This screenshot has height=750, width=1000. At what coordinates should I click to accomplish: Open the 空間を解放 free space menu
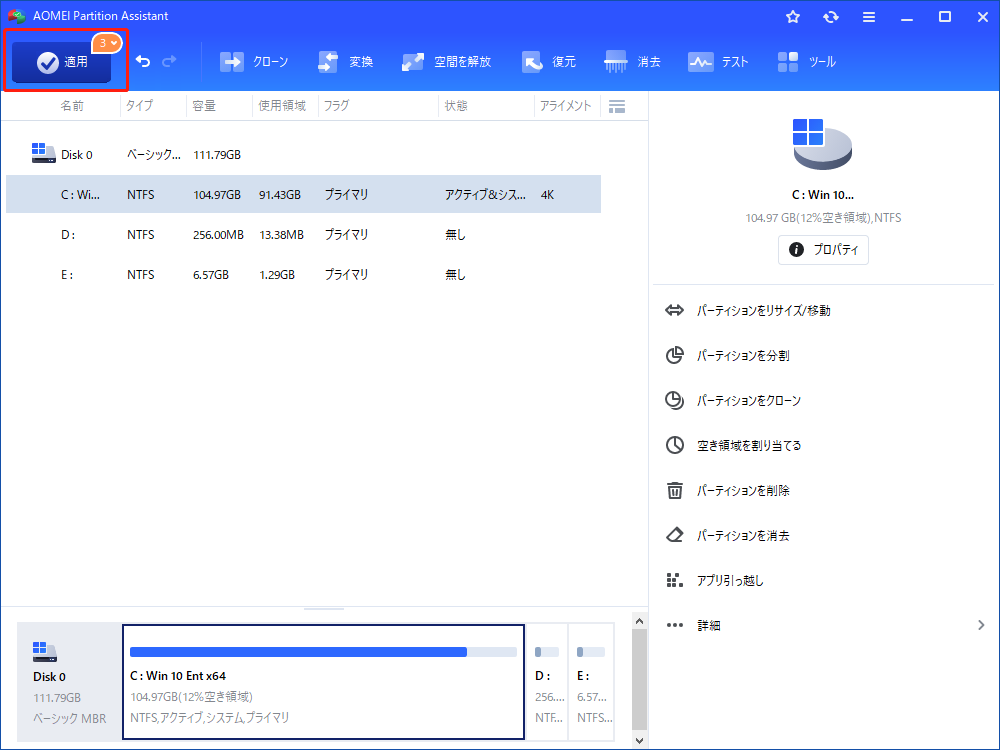click(446, 62)
